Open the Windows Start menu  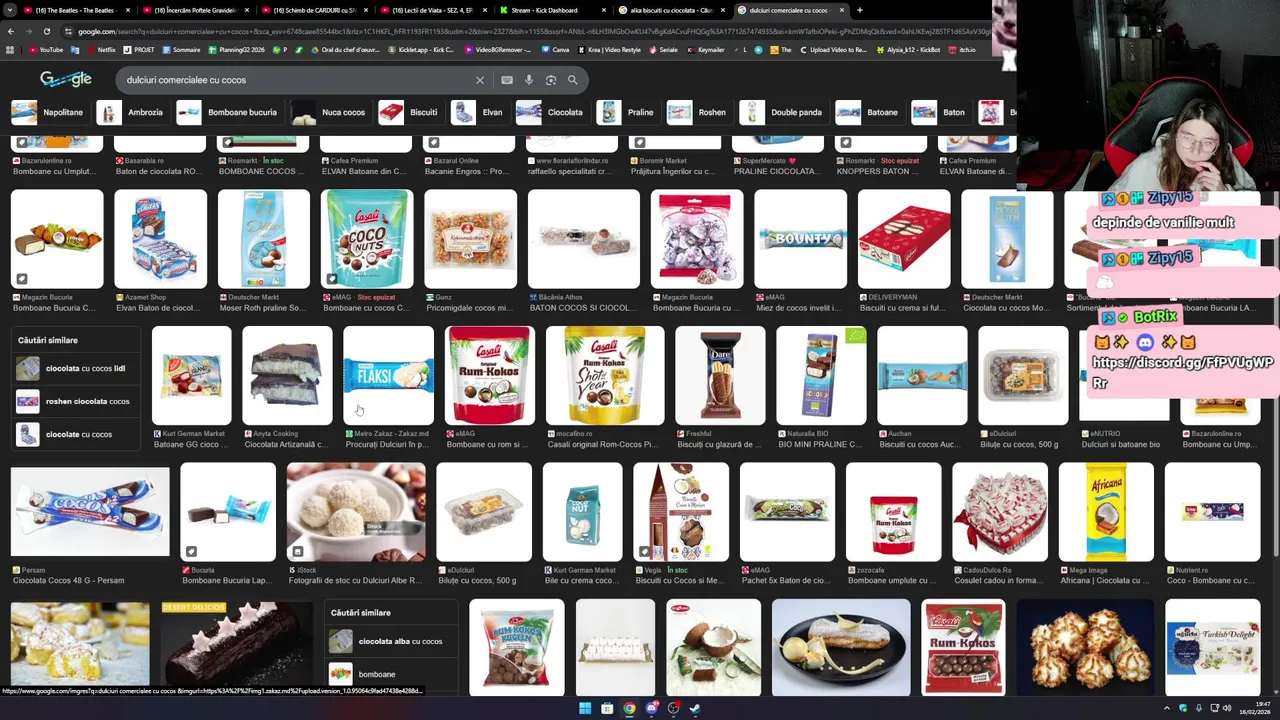pyautogui.click(x=585, y=709)
